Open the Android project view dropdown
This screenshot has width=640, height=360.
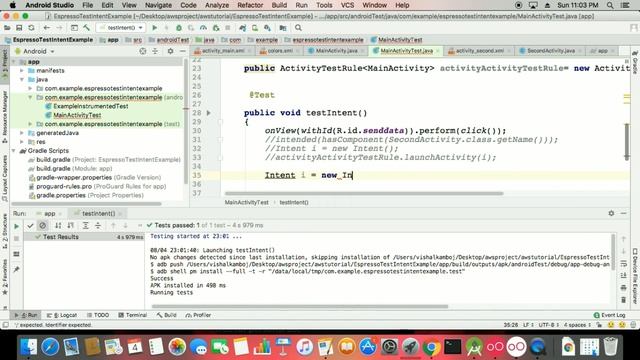coord(35,51)
